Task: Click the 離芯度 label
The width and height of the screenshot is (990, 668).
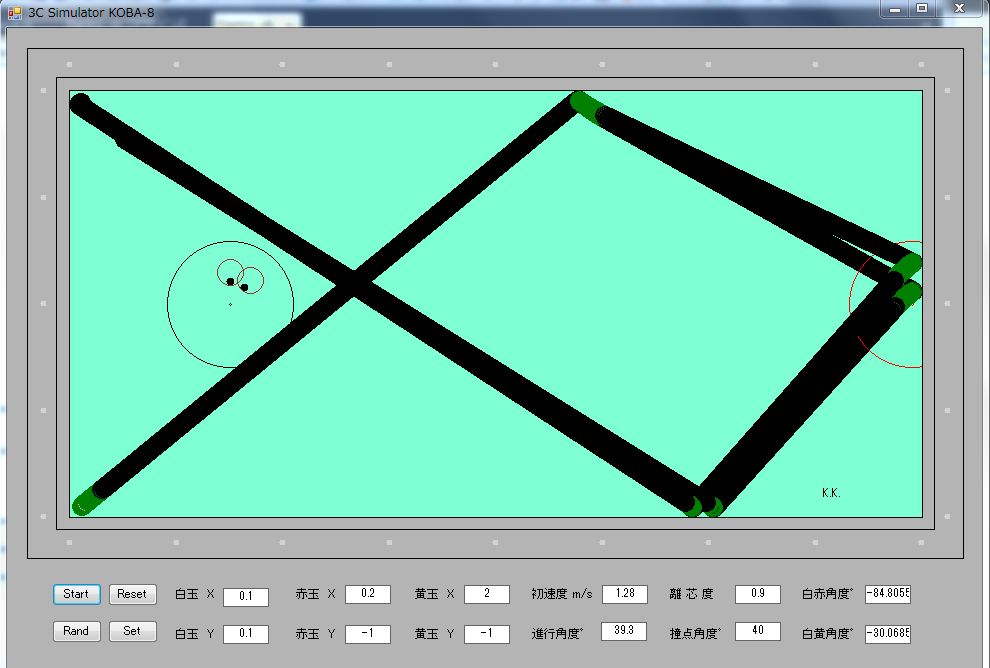Action: 691,594
